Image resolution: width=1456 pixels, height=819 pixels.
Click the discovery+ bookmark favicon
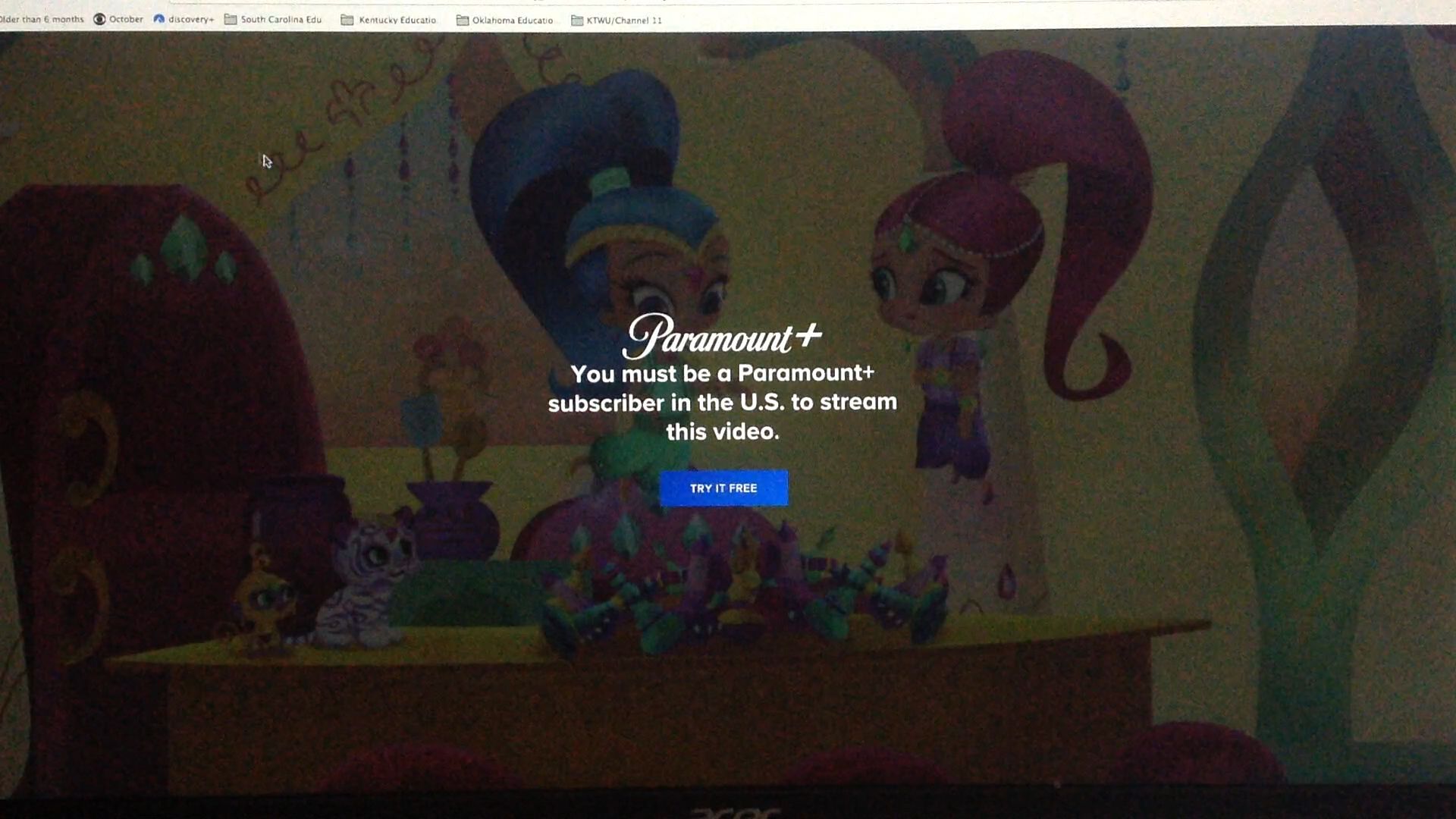point(159,19)
